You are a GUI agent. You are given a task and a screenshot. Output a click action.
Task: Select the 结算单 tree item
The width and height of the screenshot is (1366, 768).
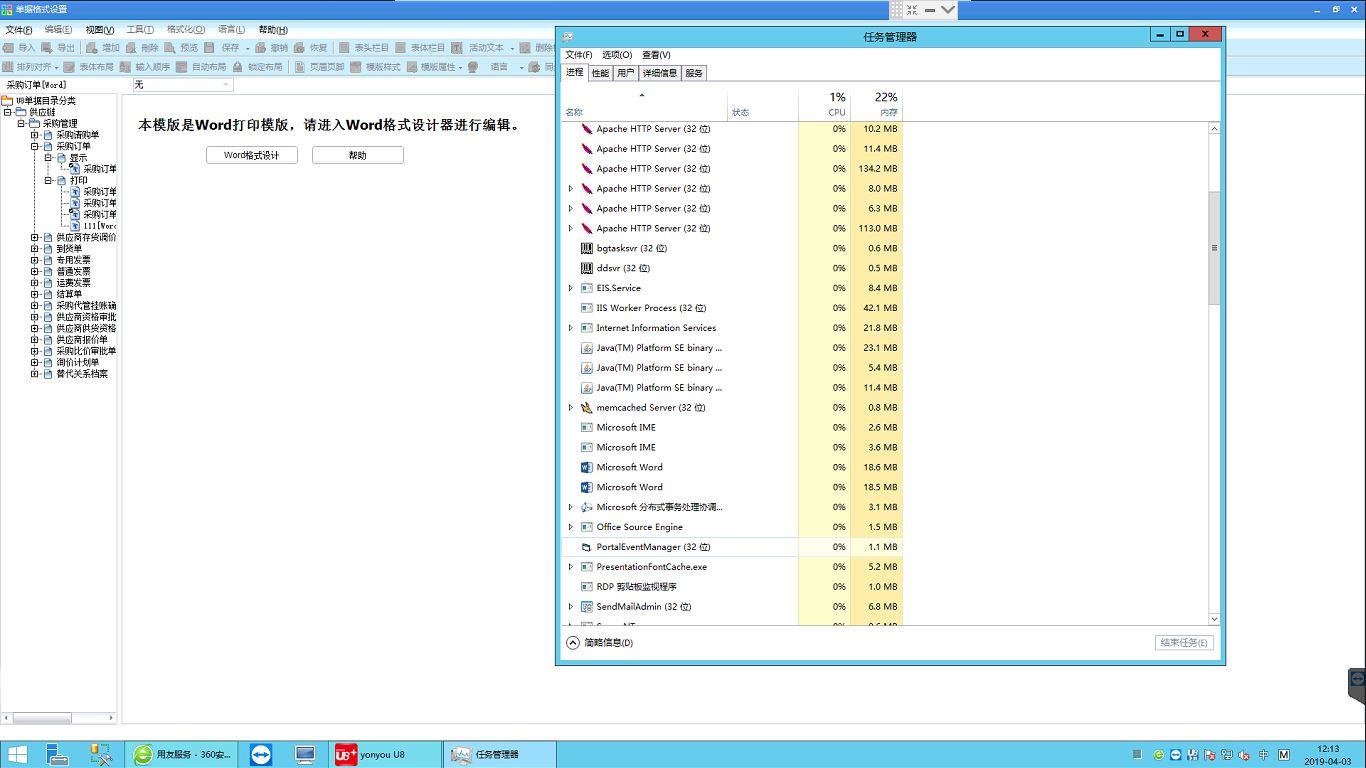pyautogui.click(x=69, y=294)
